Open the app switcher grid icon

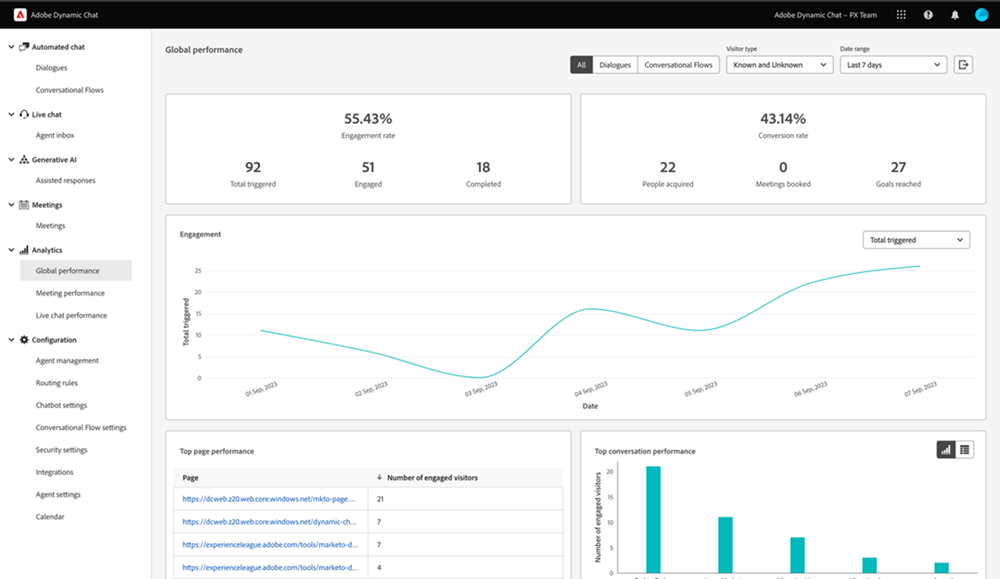click(x=900, y=14)
